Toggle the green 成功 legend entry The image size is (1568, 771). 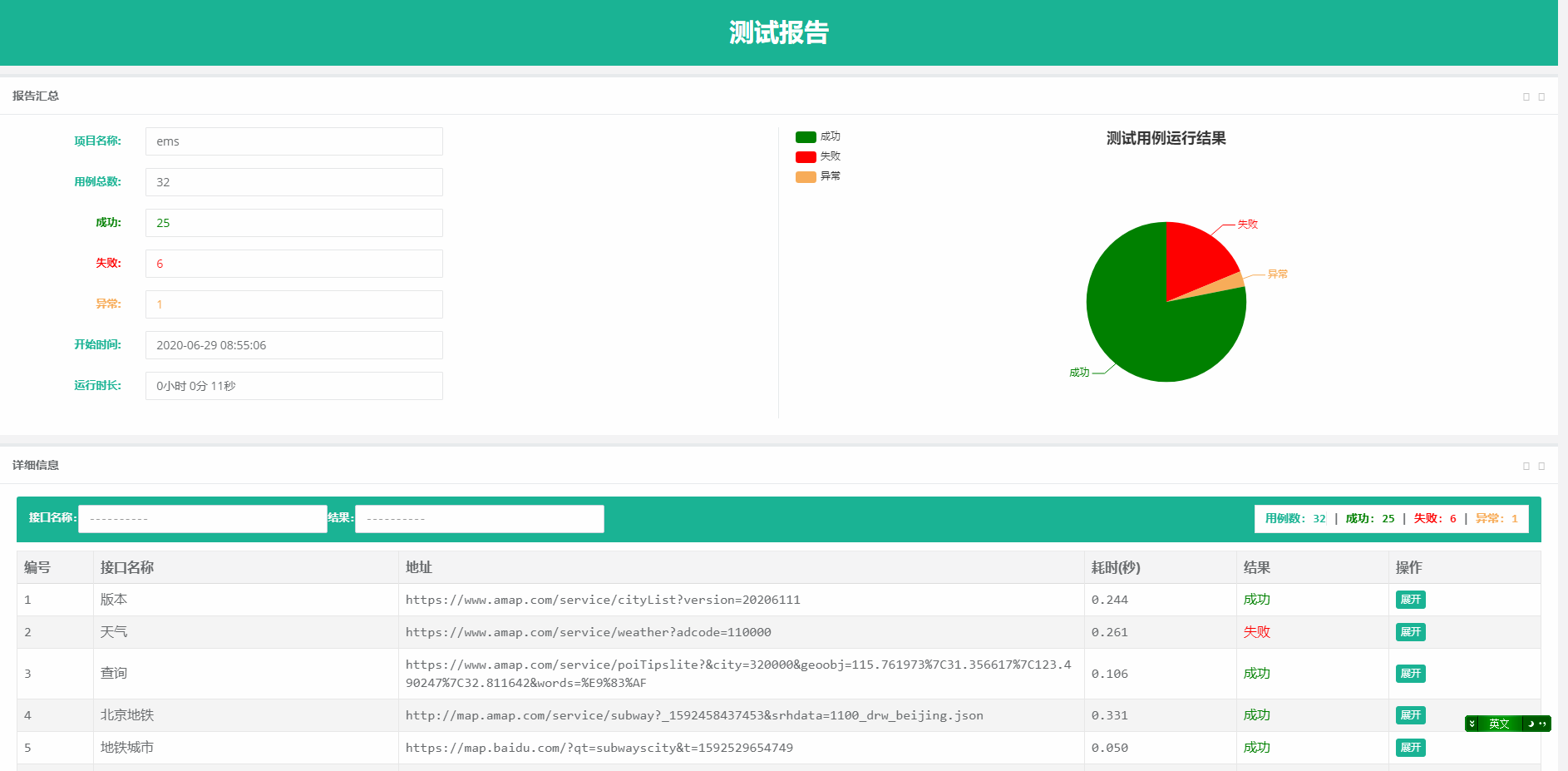point(818,136)
